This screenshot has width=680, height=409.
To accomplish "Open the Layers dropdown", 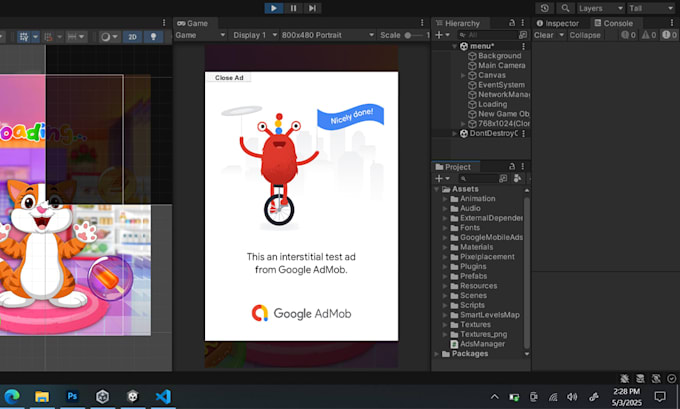I will point(601,8).
